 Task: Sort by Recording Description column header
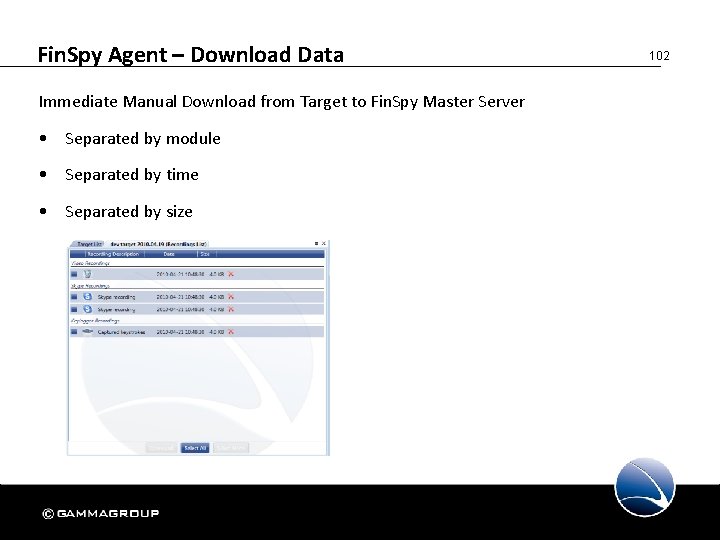tap(113, 254)
